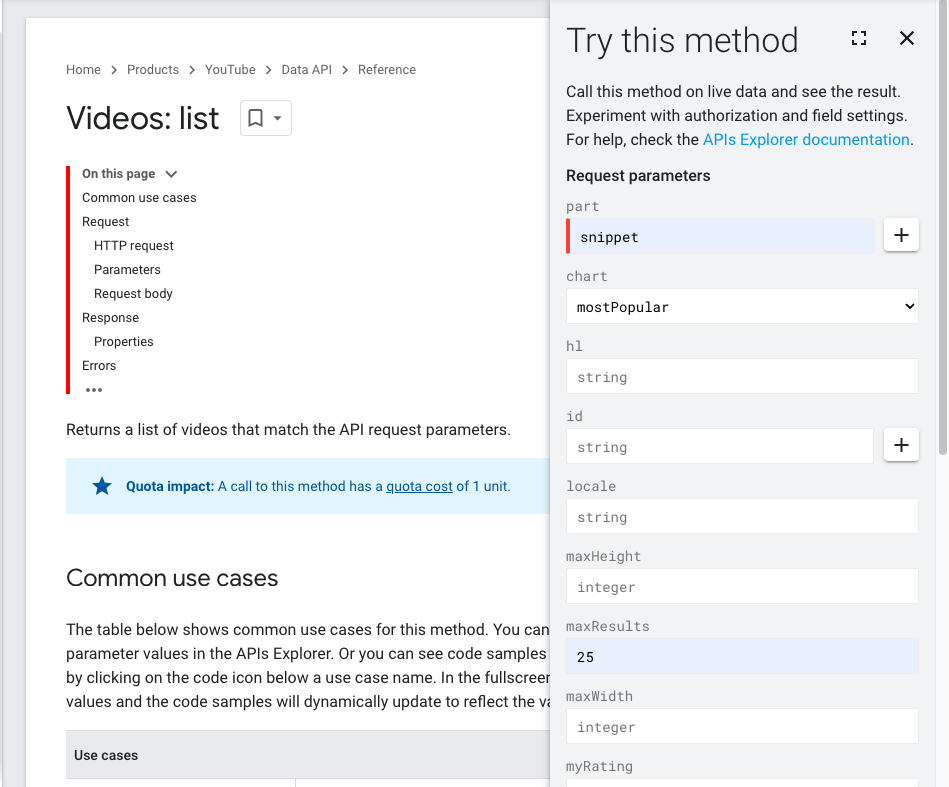Focus the id string input field
The image size is (949, 787).
click(720, 446)
